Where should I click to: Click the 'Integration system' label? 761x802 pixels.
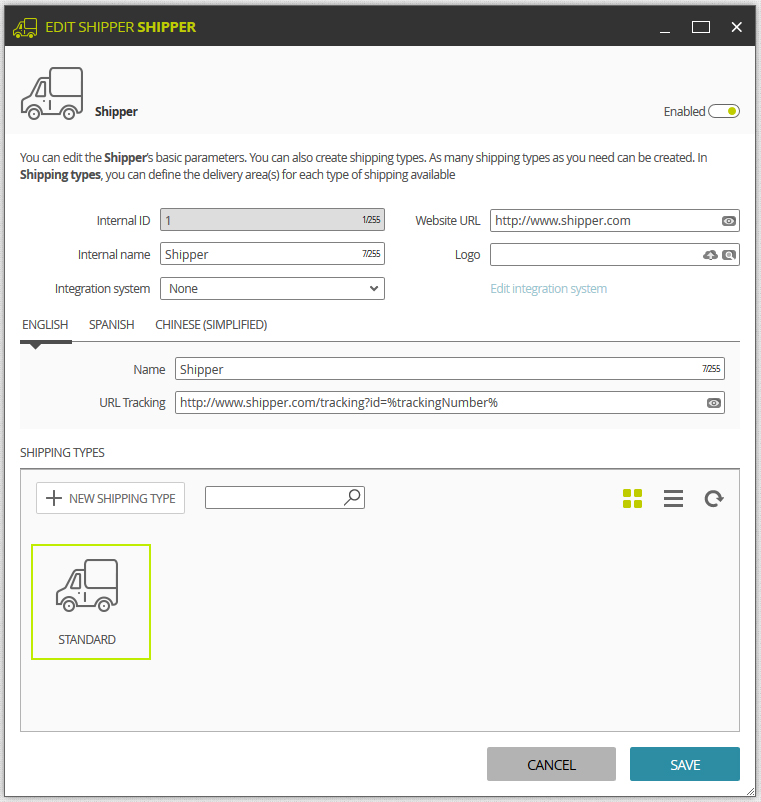(x=102, y=289)
